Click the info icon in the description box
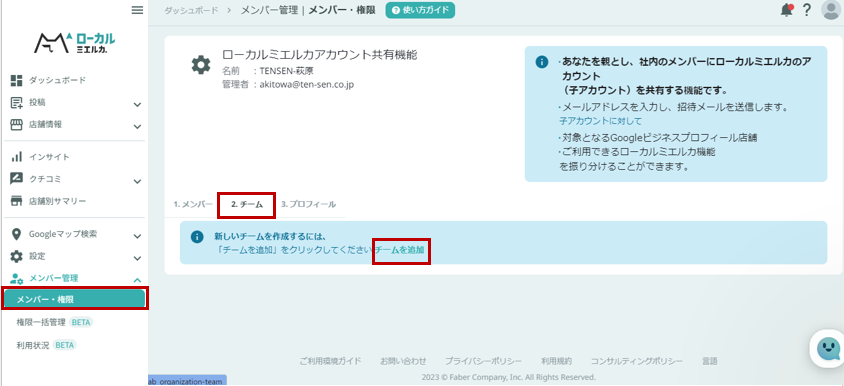Viewport: 844px width, 386px height. pos(542,62)
